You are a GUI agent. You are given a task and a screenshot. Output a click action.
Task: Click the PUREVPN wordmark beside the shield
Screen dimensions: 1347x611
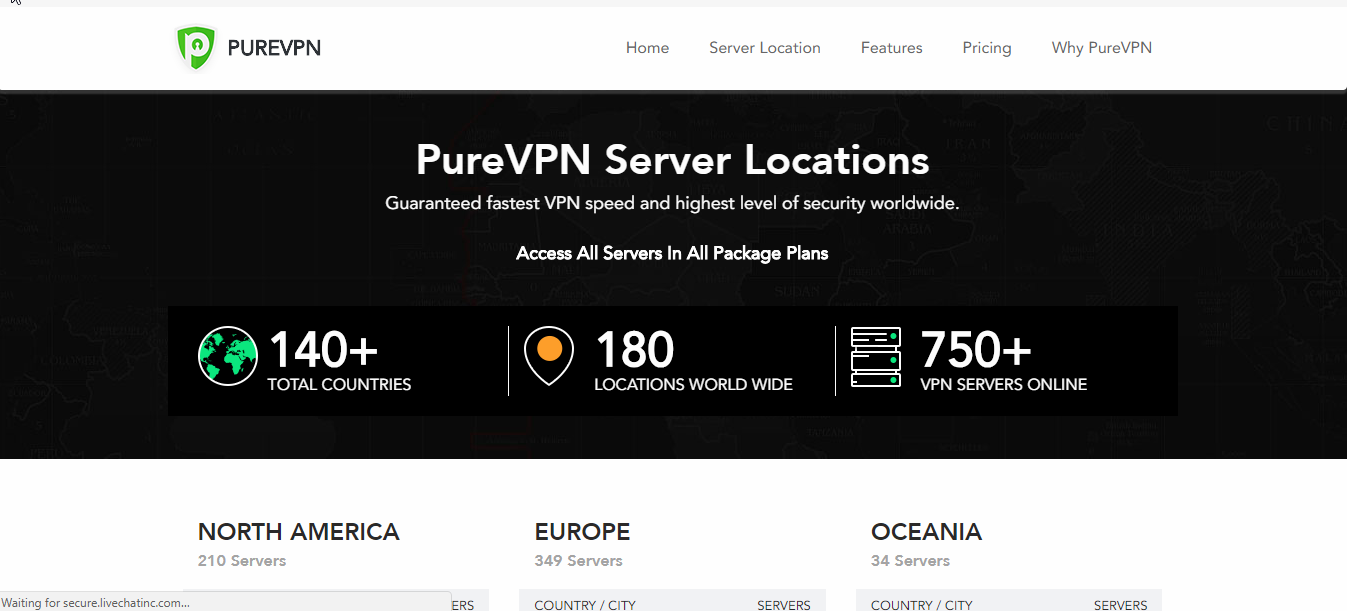274,48
